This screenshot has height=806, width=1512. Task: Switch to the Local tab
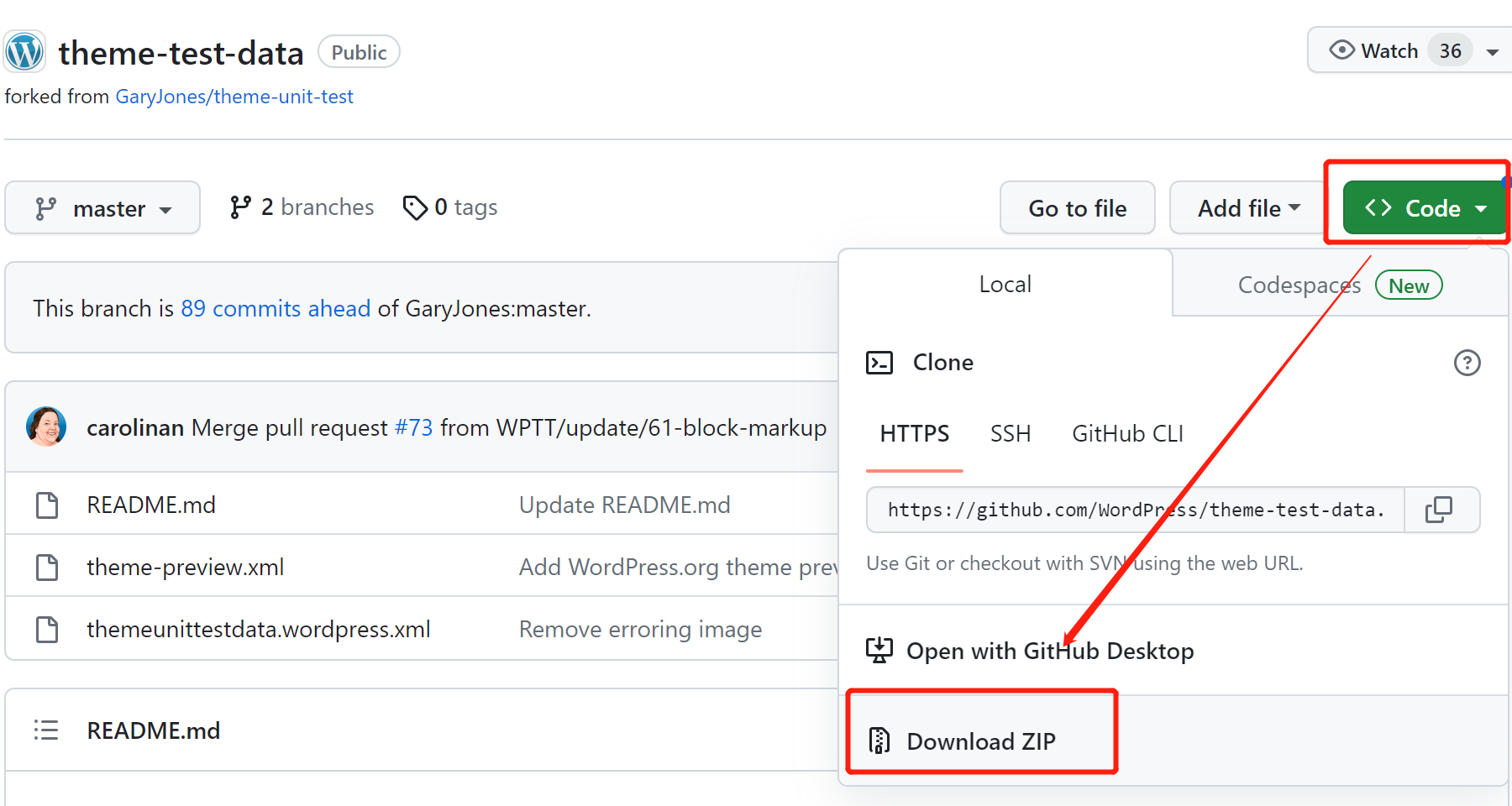click(1005, 284)
